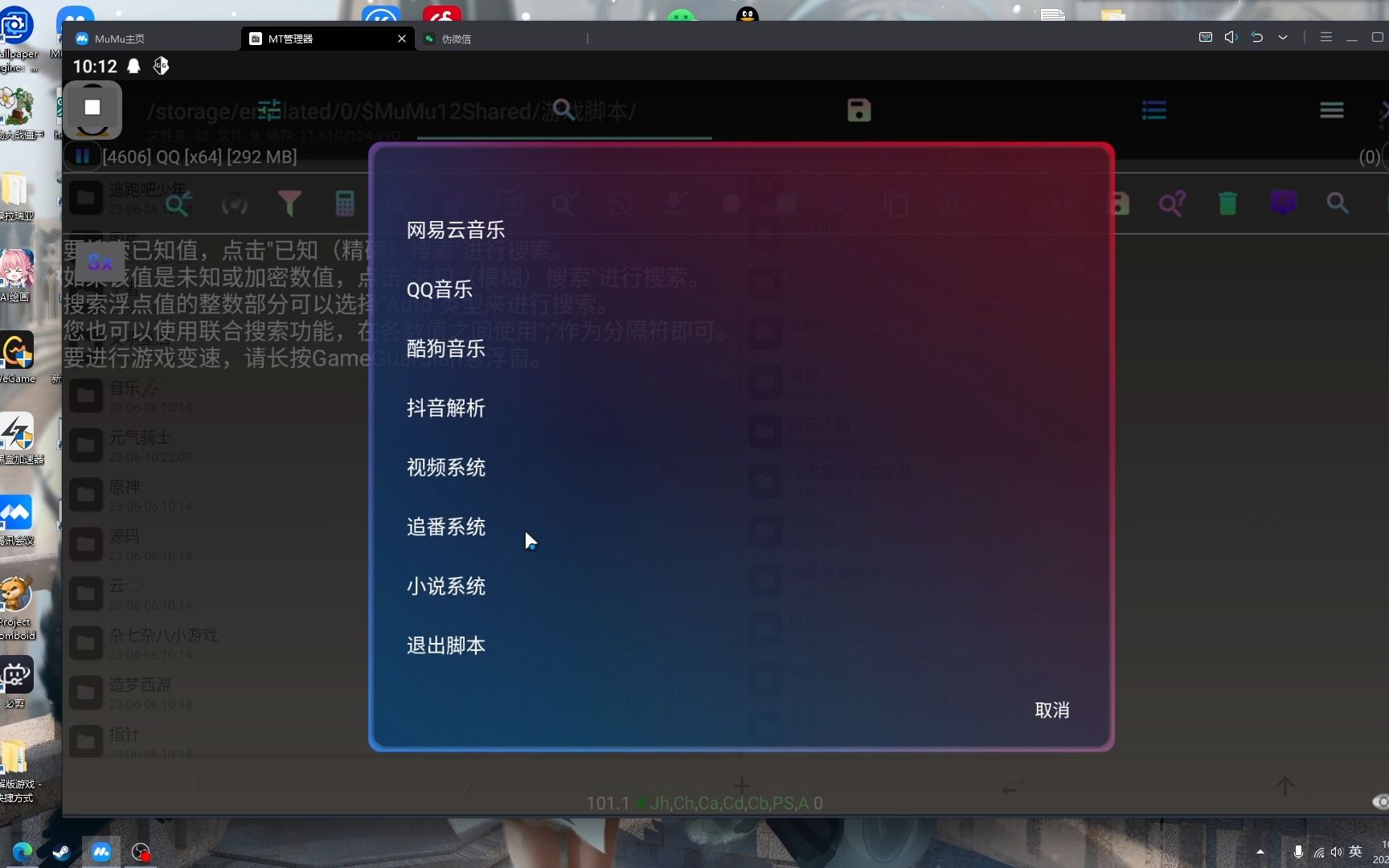Click the purple icon next to trash
This screenshot has height=868, width=1389.
click(x=1283, y=203)
